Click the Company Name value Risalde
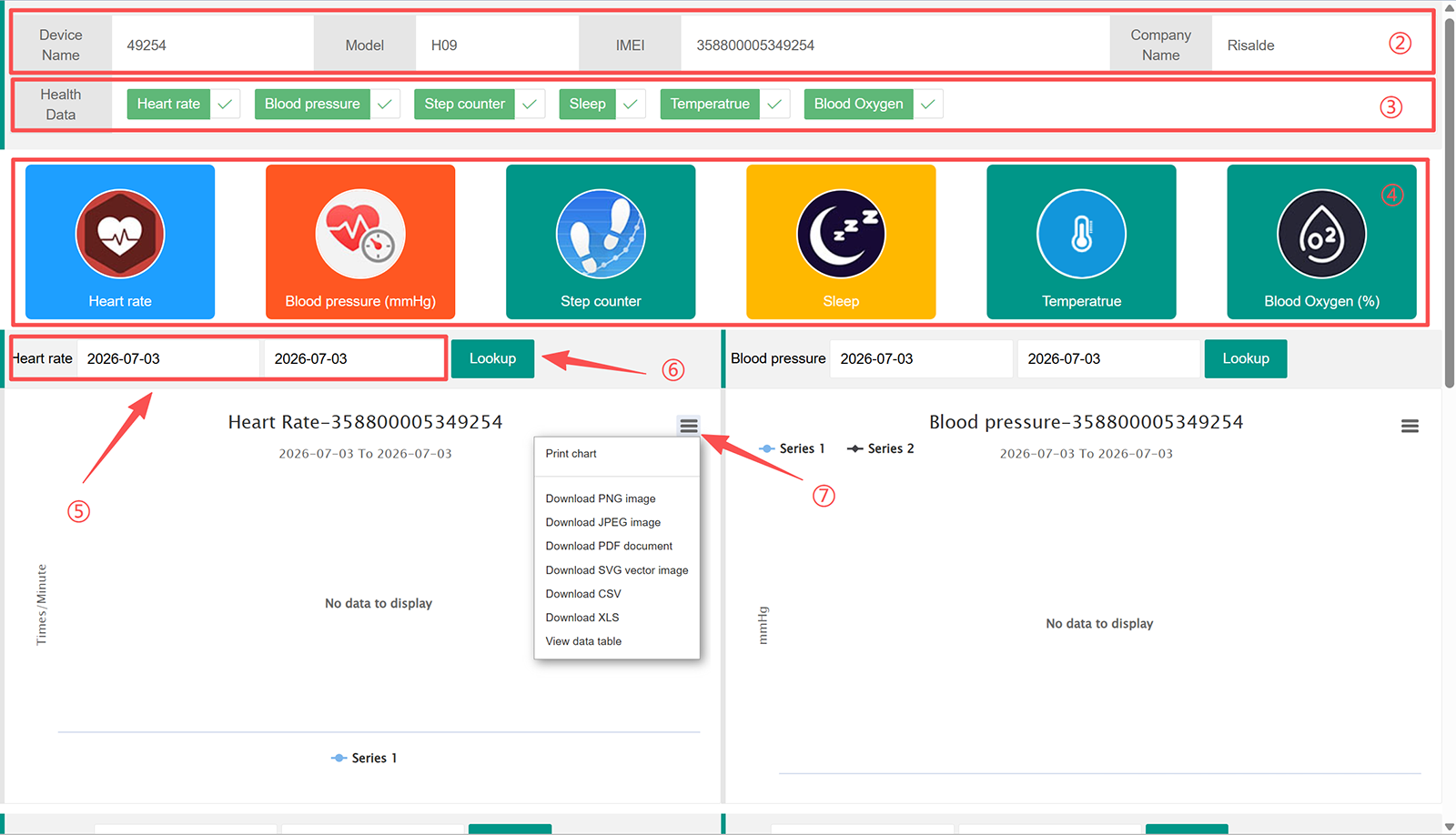The width and height of the screenshot is (1456, 835). [1250, 45]
